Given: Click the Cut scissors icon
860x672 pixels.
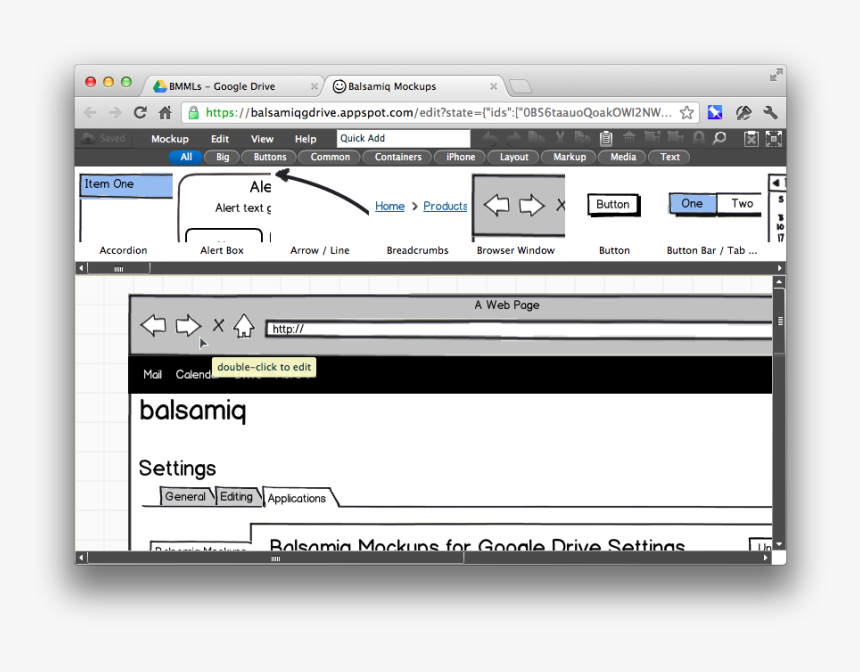Looking at the screenshot, I should tap(559, 138).
